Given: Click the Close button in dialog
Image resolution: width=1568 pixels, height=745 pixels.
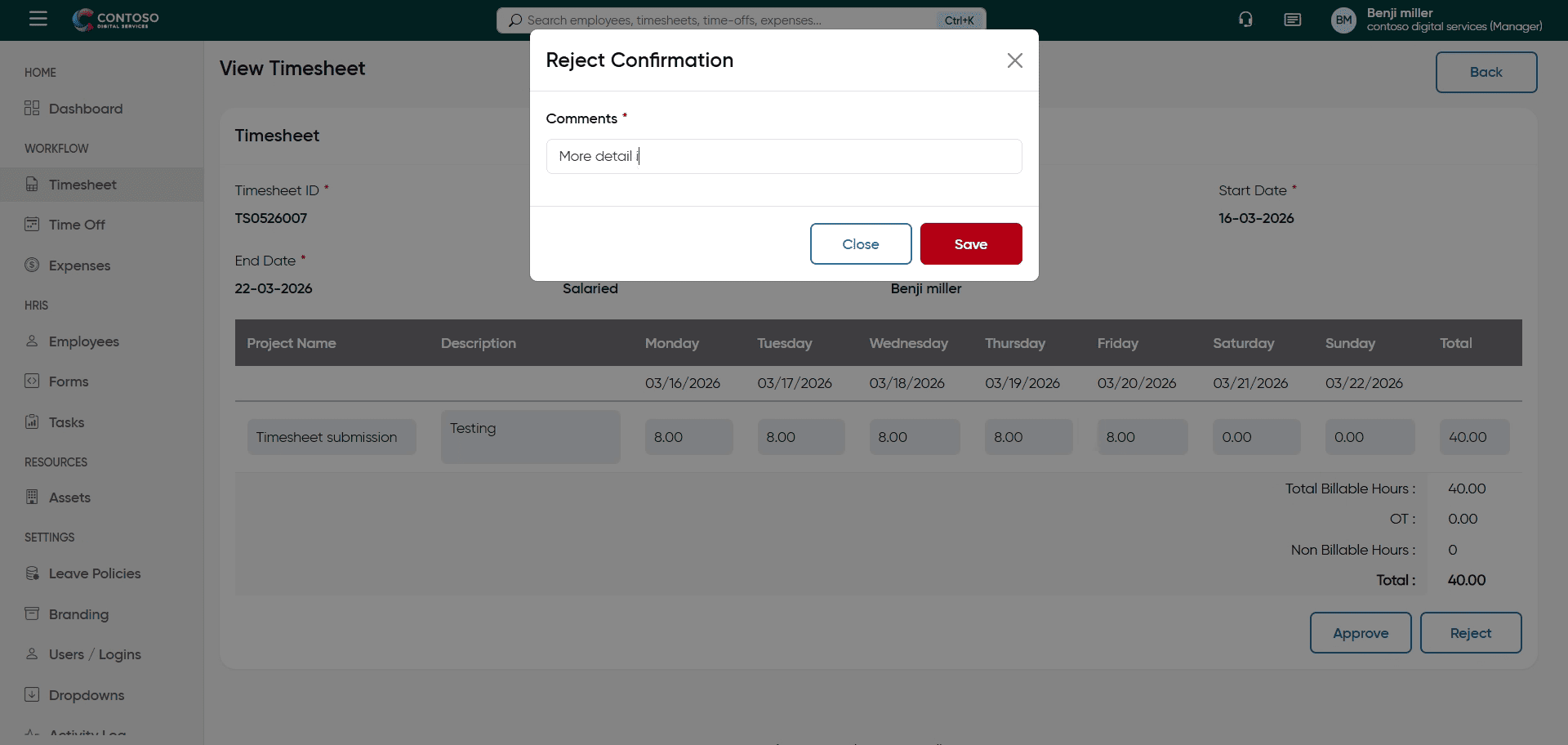Looking at the screenshot, I should pyautogui.click(x=860, y=244).
